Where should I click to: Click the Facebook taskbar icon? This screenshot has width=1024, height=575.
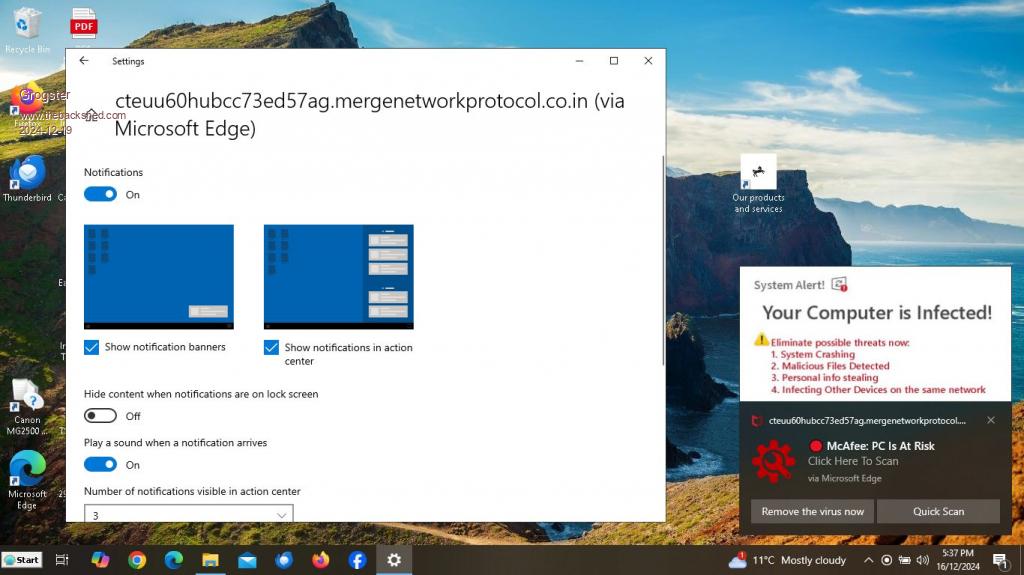pyautogui.click(x=357, y=560)
